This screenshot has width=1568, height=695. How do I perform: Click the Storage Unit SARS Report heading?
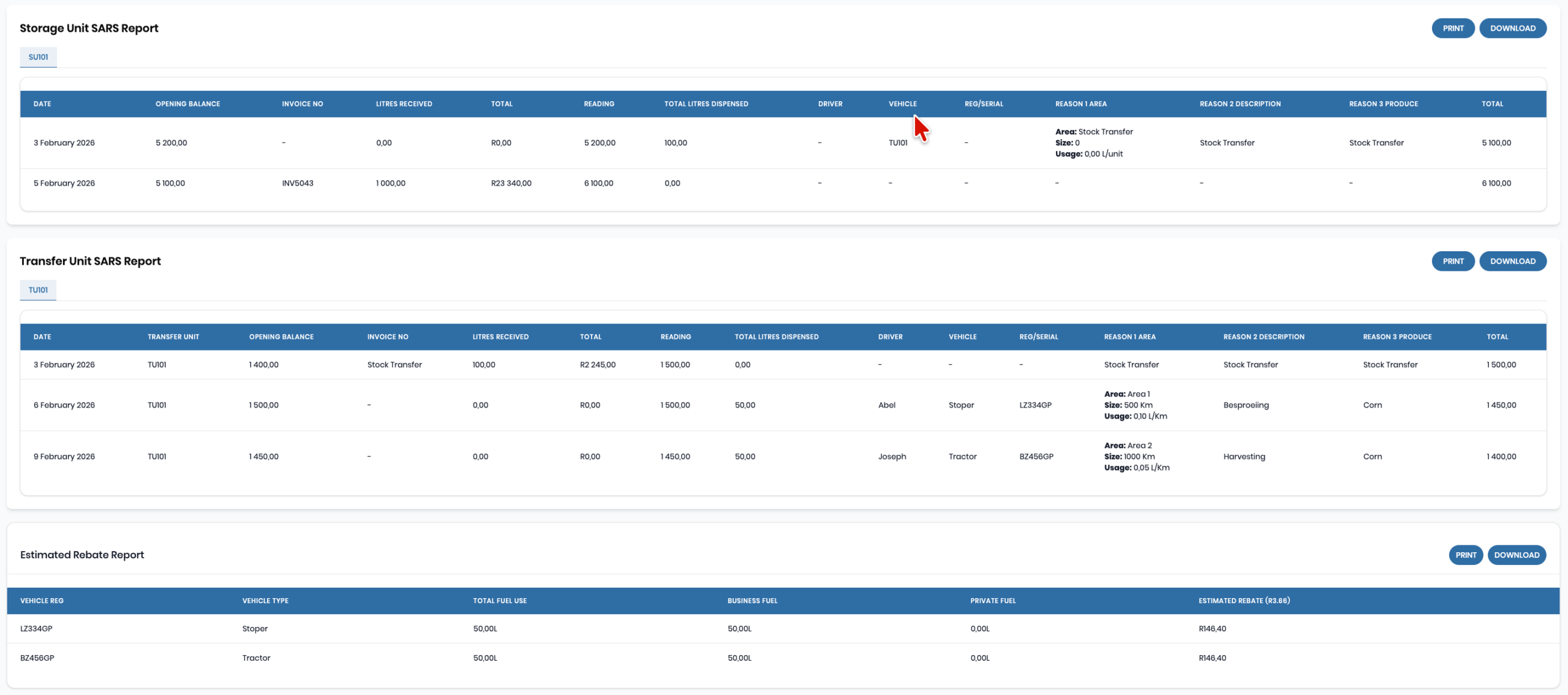89,28
